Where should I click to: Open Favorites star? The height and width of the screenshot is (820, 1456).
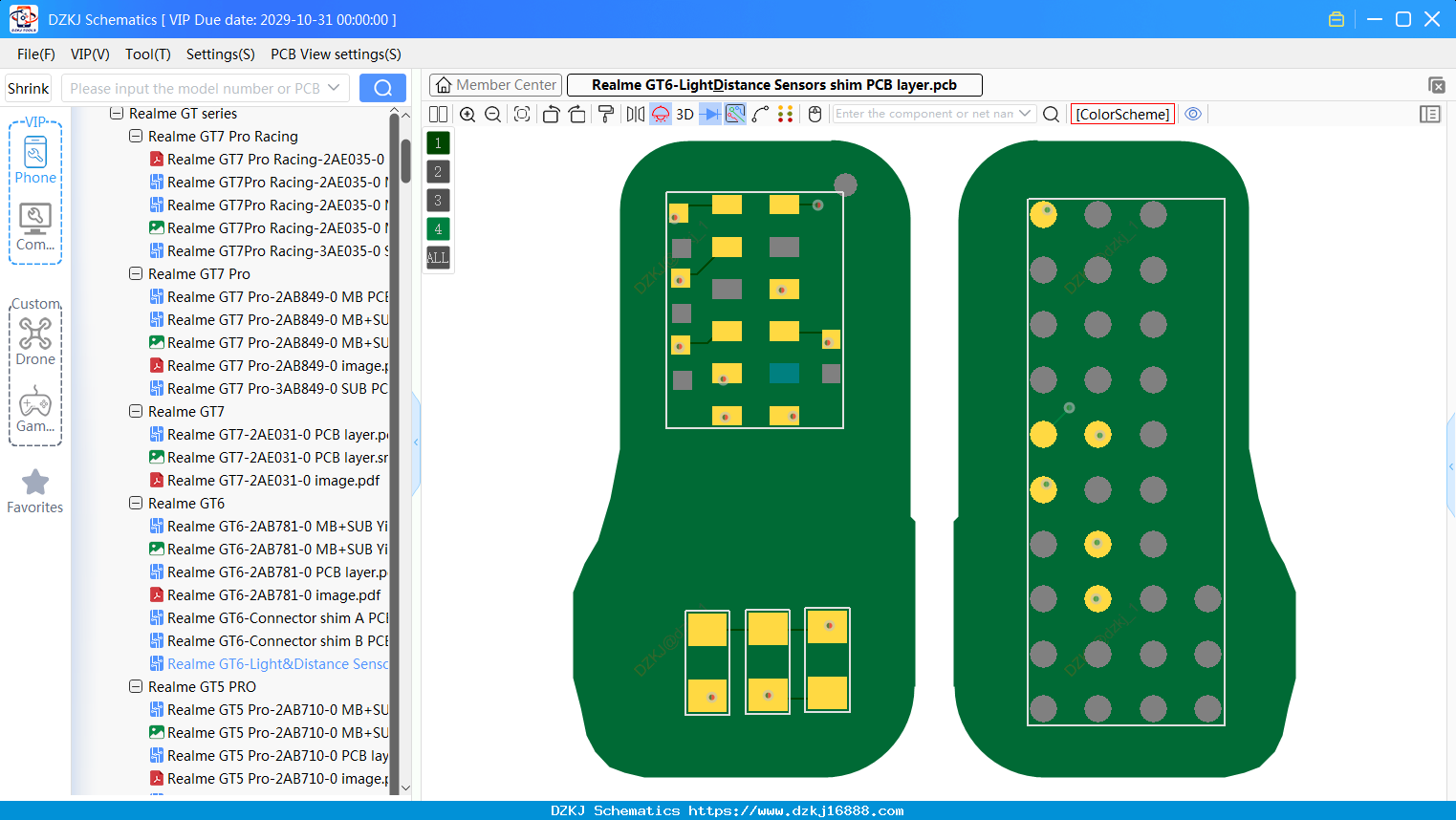click(x=35, y=491)
